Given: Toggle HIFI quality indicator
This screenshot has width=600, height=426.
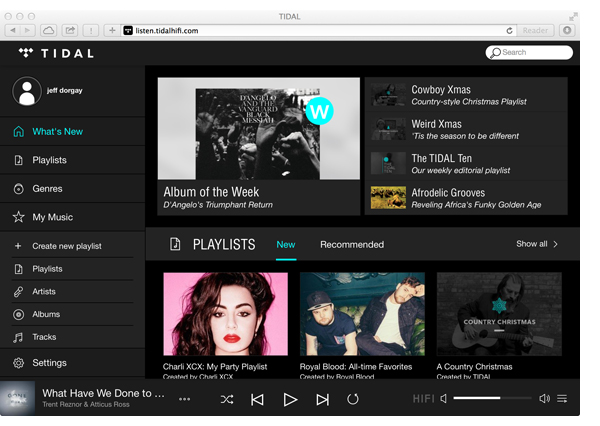Looking at the screenshot, I should pos(423,399).
